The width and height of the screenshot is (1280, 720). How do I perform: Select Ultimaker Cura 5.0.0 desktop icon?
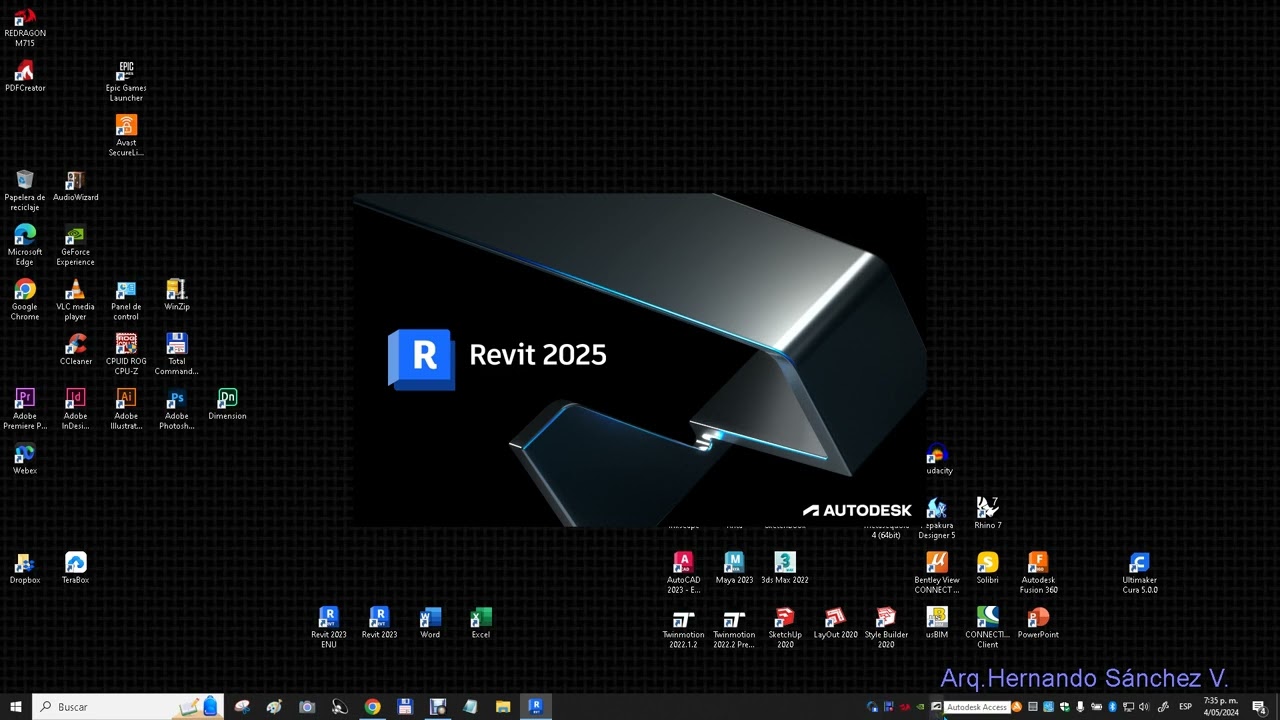point(1139,573)
